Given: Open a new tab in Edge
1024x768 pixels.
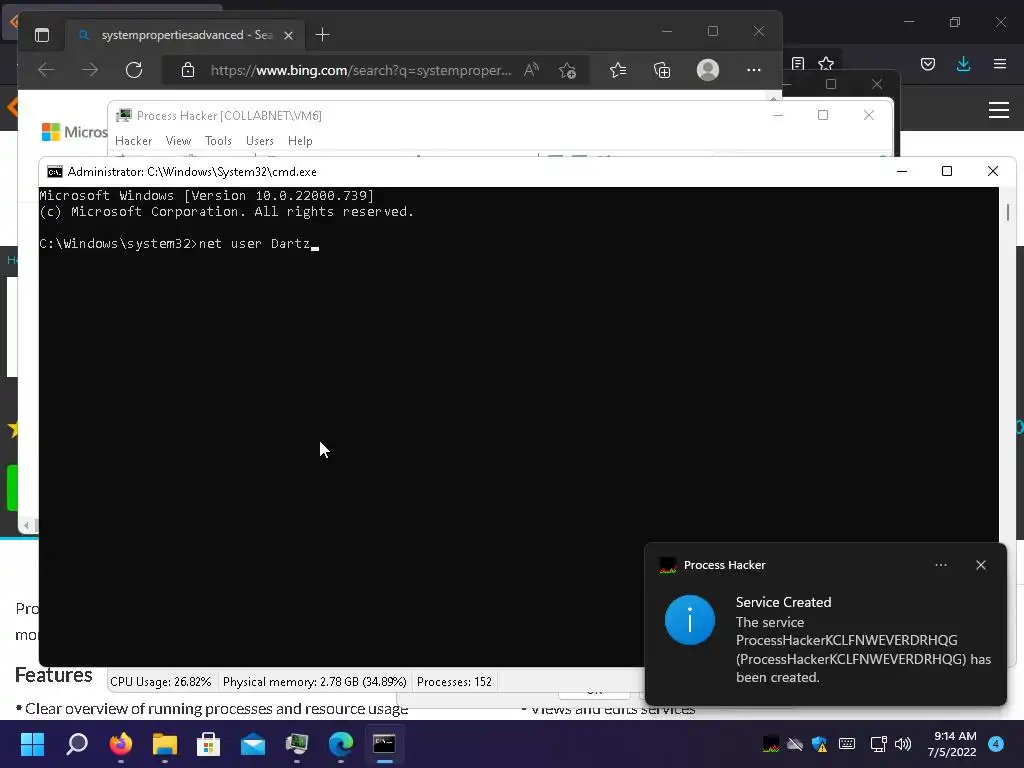Looking at the screenshot, I should click(x=322, y=35).
